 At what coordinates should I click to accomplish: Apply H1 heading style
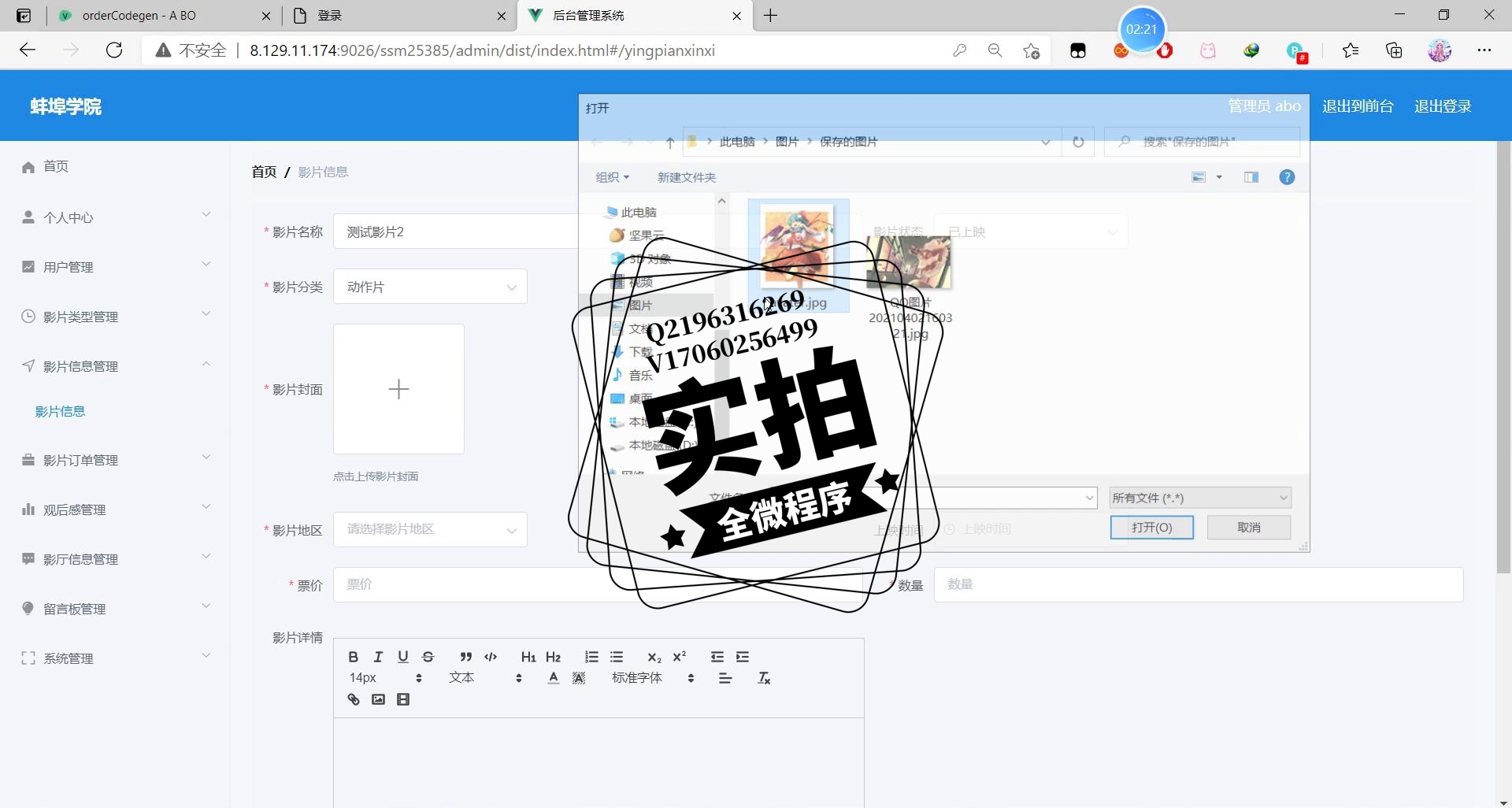pos(528,657)
